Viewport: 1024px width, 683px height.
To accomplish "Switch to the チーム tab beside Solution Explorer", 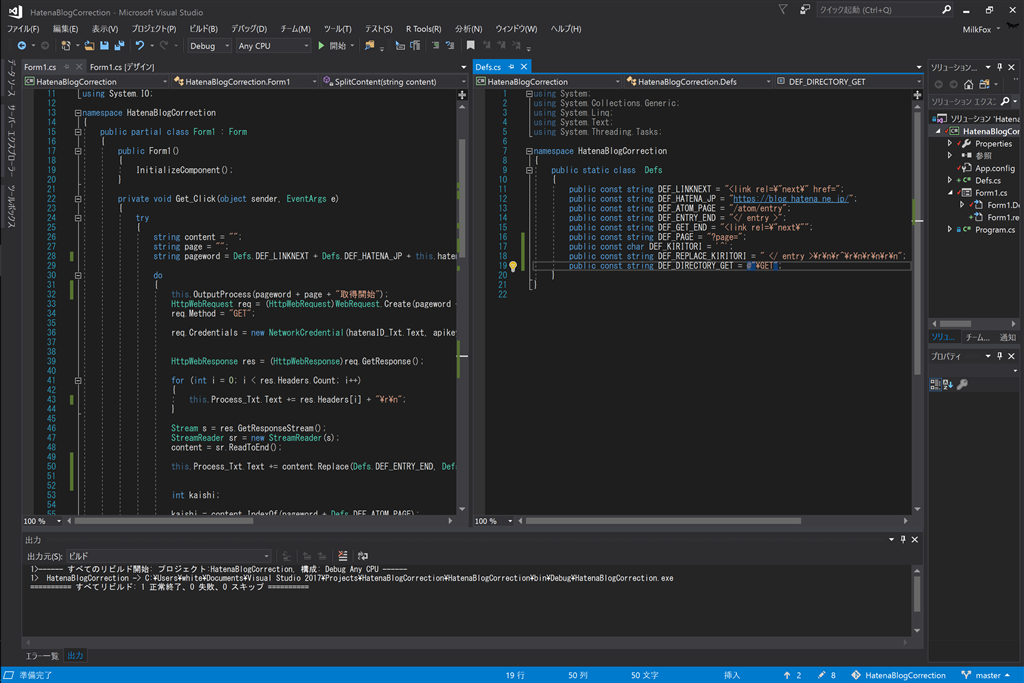I will (977, 337).
